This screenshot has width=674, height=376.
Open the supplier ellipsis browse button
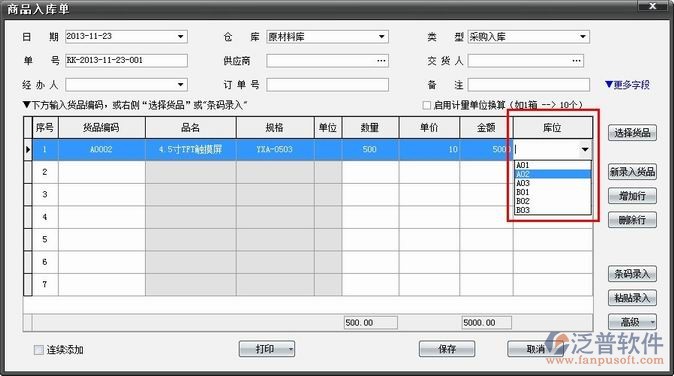[381, 61]
